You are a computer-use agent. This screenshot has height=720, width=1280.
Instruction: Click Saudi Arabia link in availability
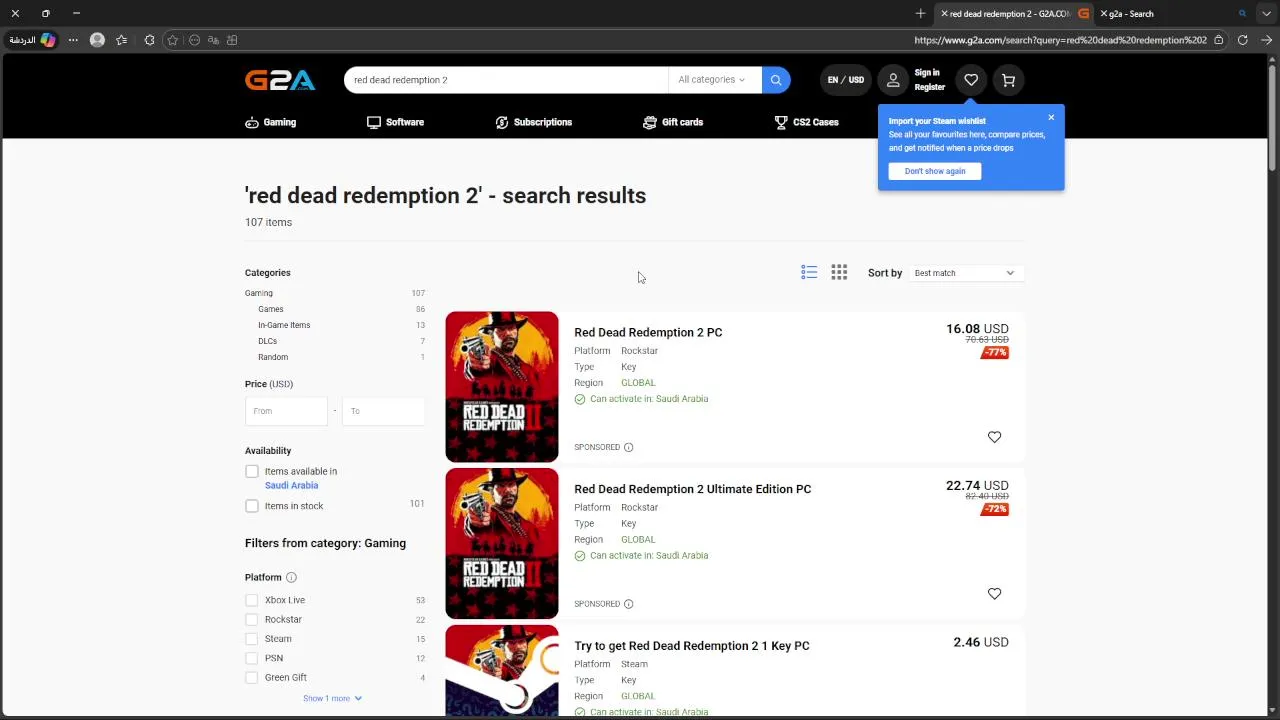(x=291, y=486)
